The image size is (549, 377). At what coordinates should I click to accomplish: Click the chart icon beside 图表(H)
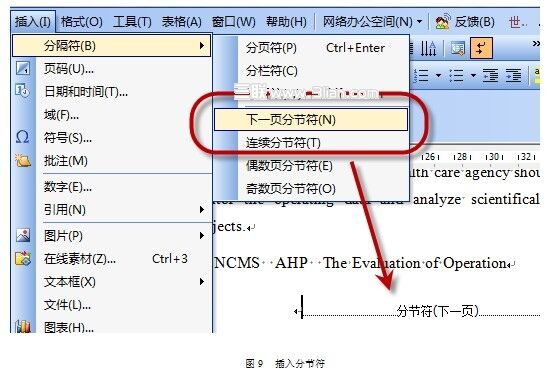(x=23, y=327)
